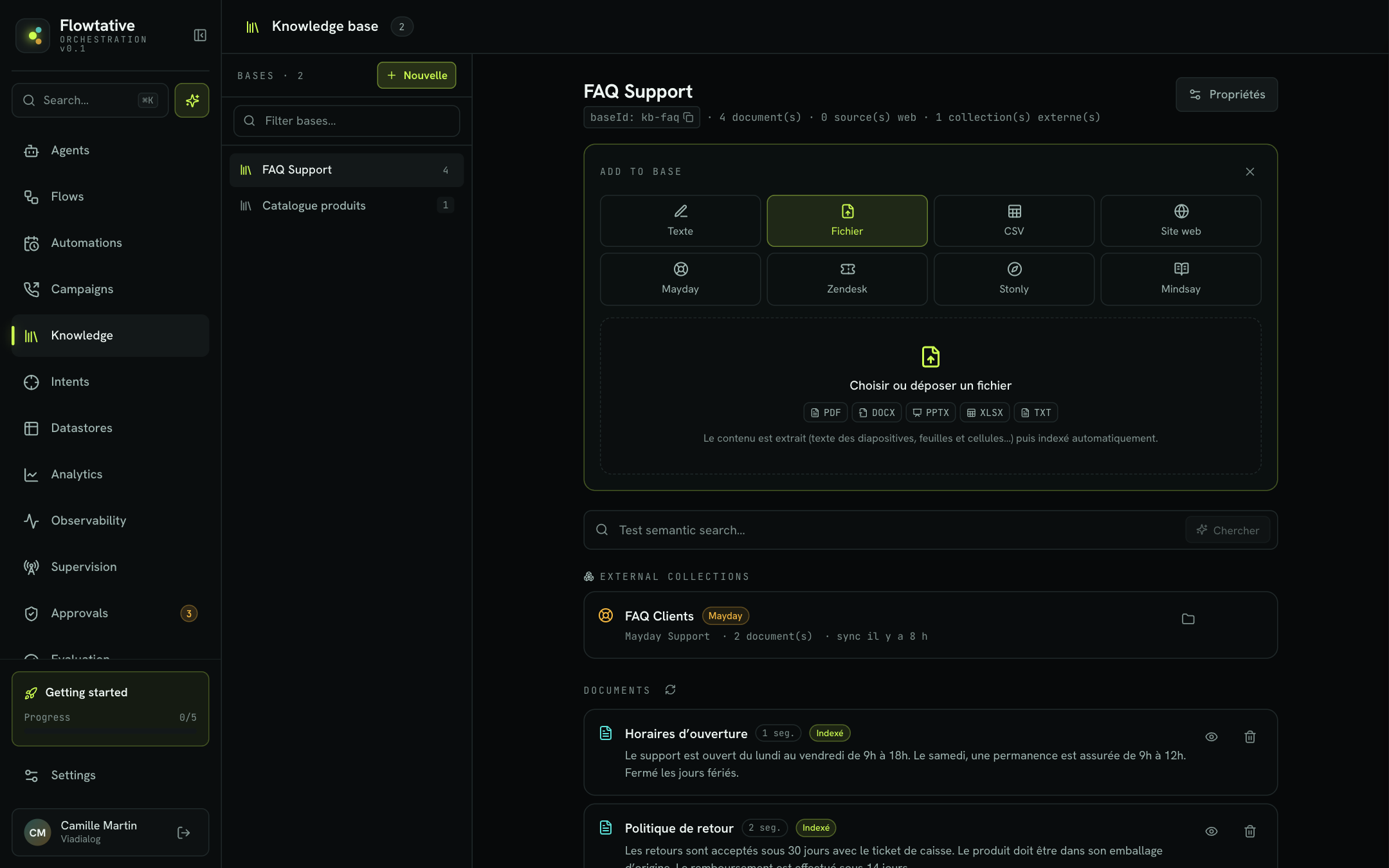The height and width of the screenshot is (868, 1389).
Task: Copy the baseId kb-faq value
Action: [688, 117]
